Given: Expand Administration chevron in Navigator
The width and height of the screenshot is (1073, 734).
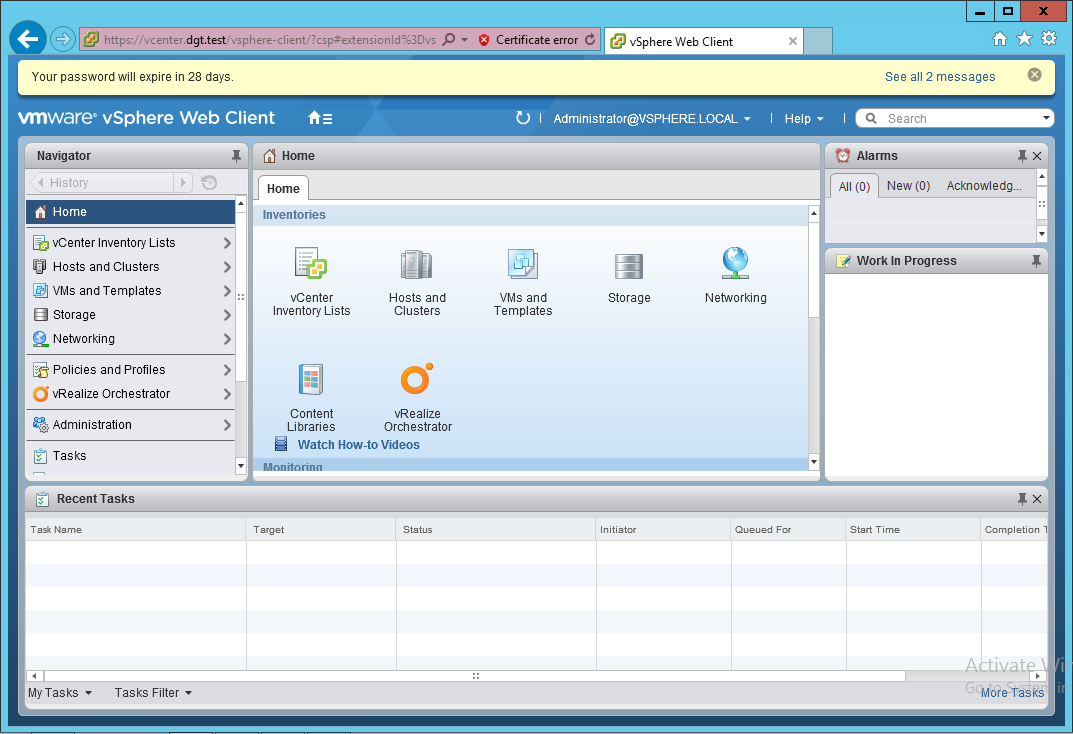Looking at the screenshot, I should (x=227, y=425).
